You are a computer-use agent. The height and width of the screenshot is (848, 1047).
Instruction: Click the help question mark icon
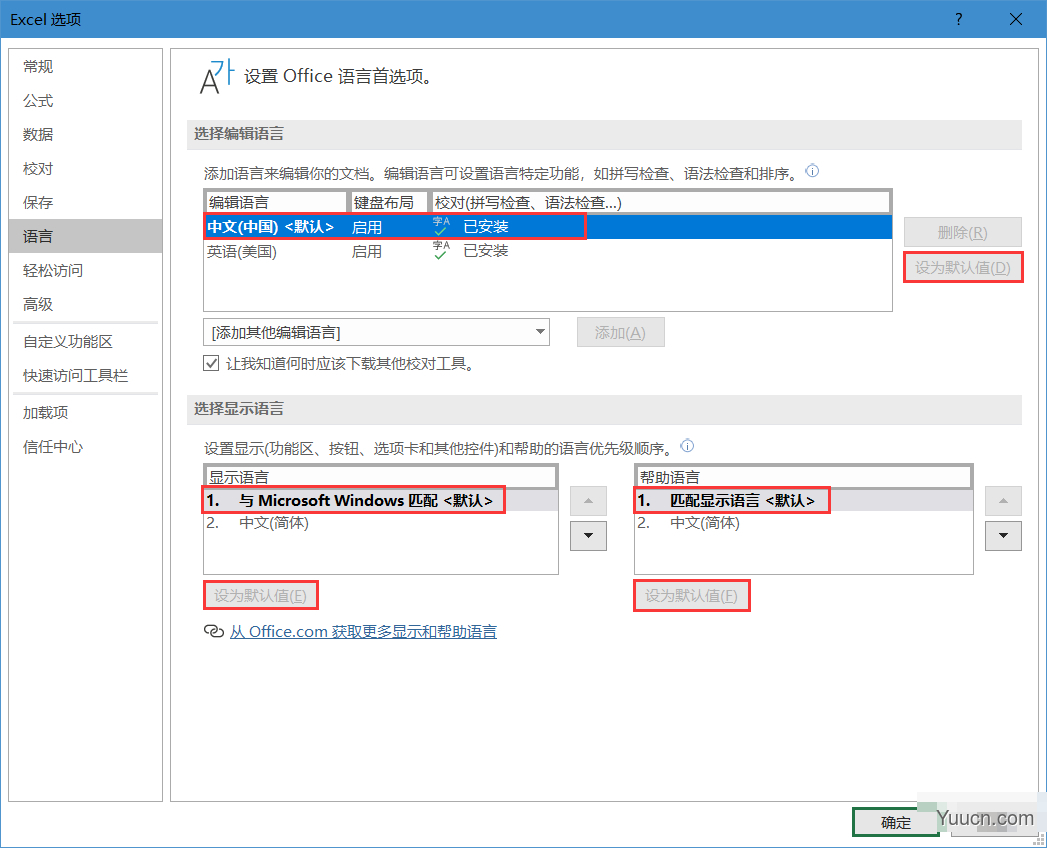(x=959, y=19)
